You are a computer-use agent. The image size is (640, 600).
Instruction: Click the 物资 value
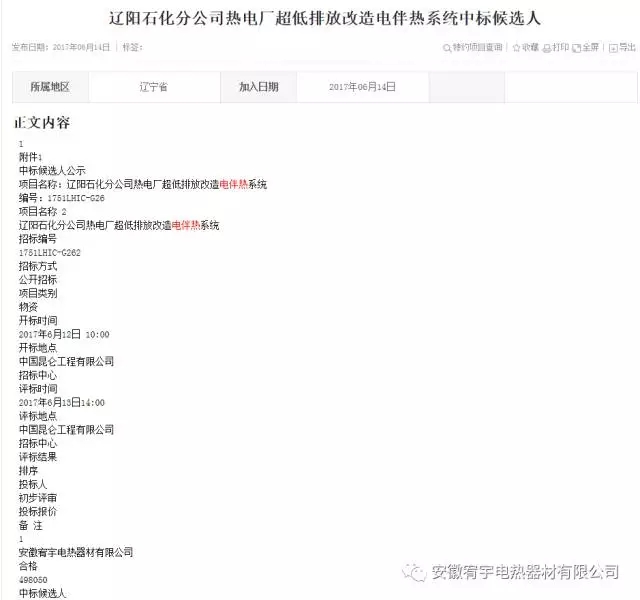click(x=28, y=307)
